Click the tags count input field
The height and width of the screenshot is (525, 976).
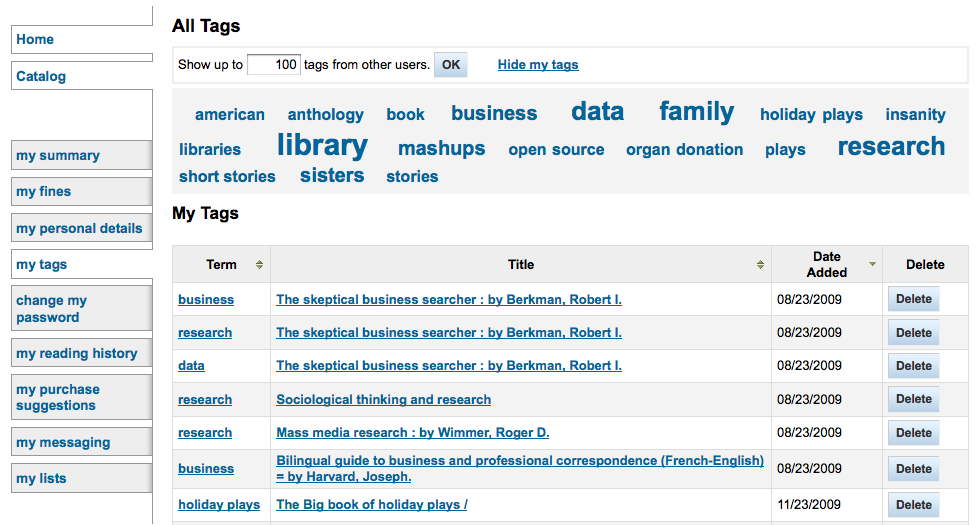tap(274, 65)
